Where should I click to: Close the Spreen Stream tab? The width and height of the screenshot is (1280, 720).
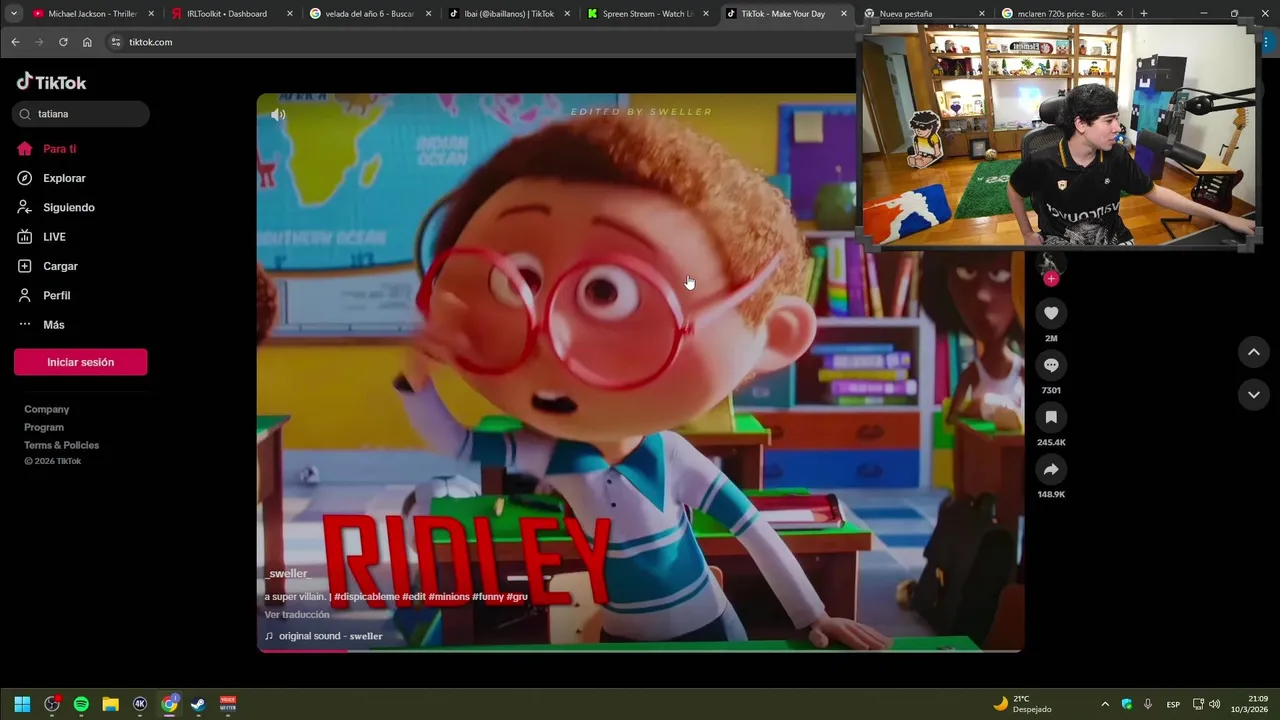(x=705, y=14)
